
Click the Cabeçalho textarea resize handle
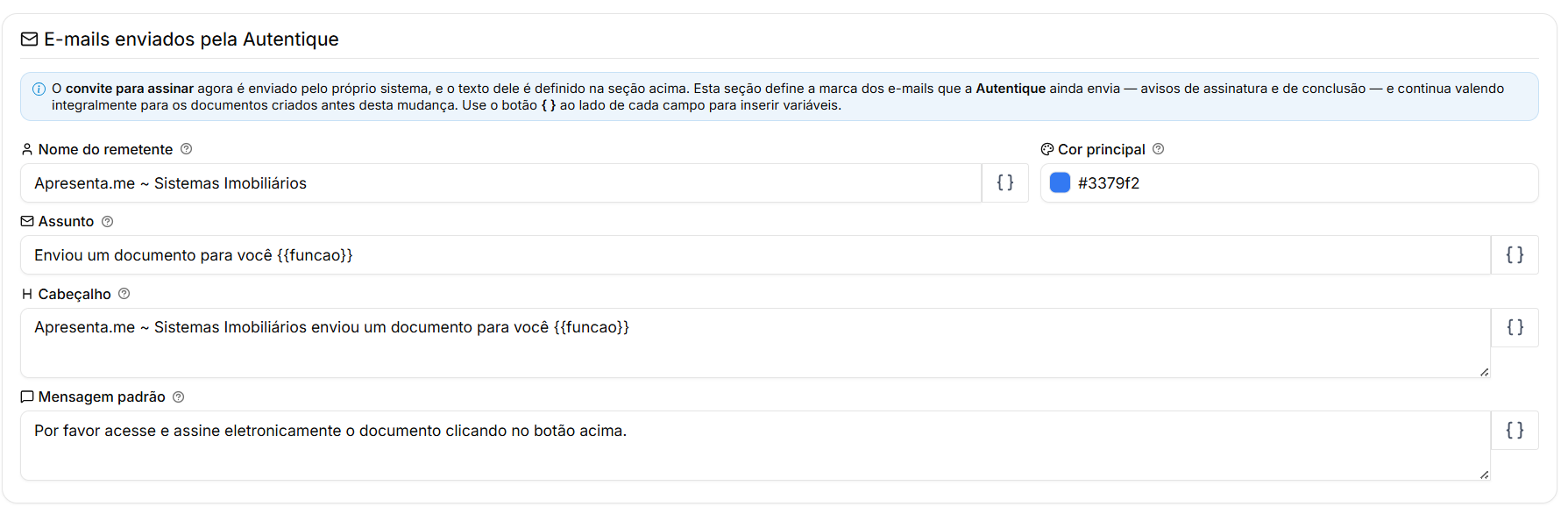coord(1484,372)
